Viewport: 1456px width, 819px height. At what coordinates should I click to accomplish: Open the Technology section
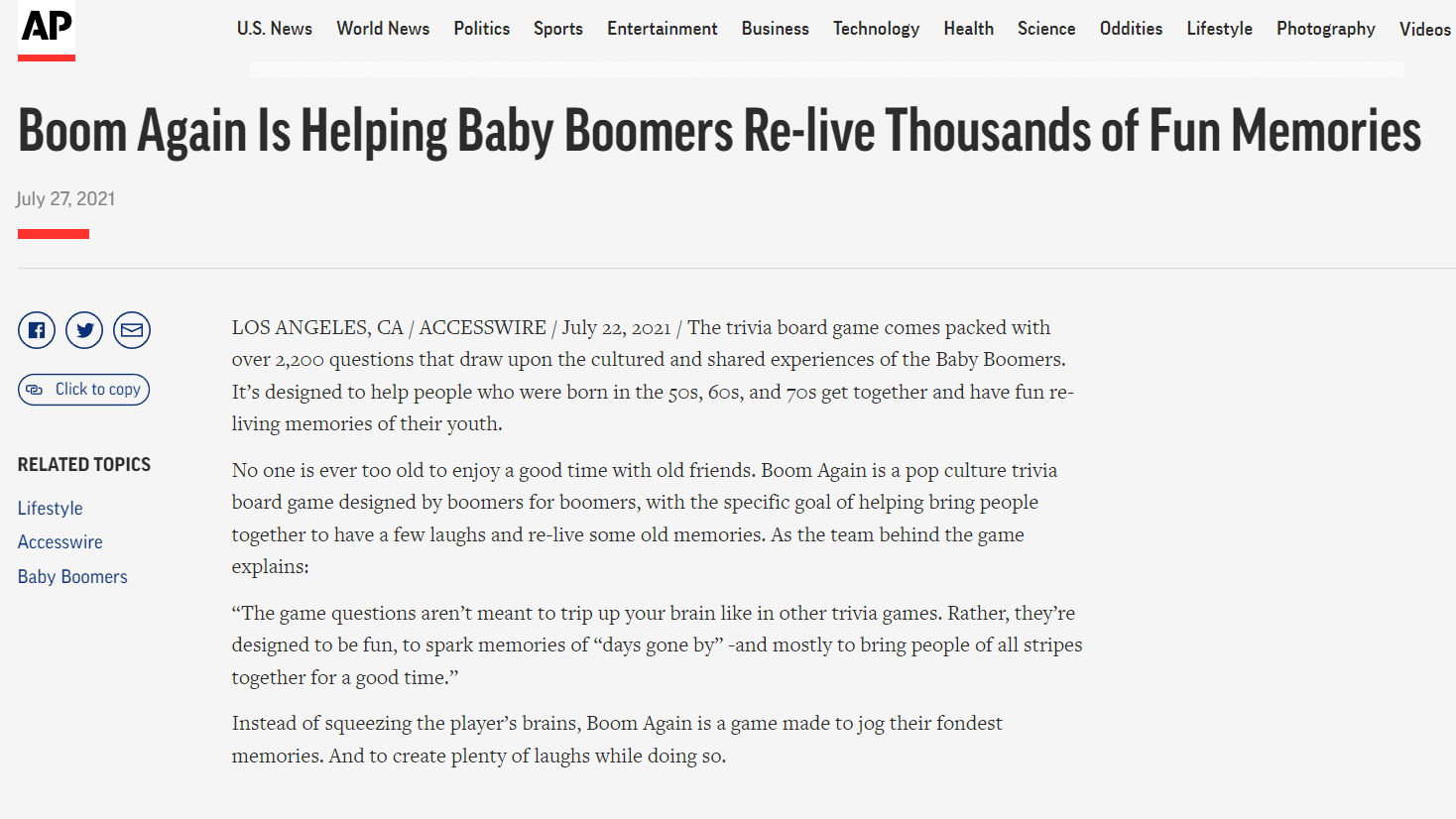click(x=877, y=29)
